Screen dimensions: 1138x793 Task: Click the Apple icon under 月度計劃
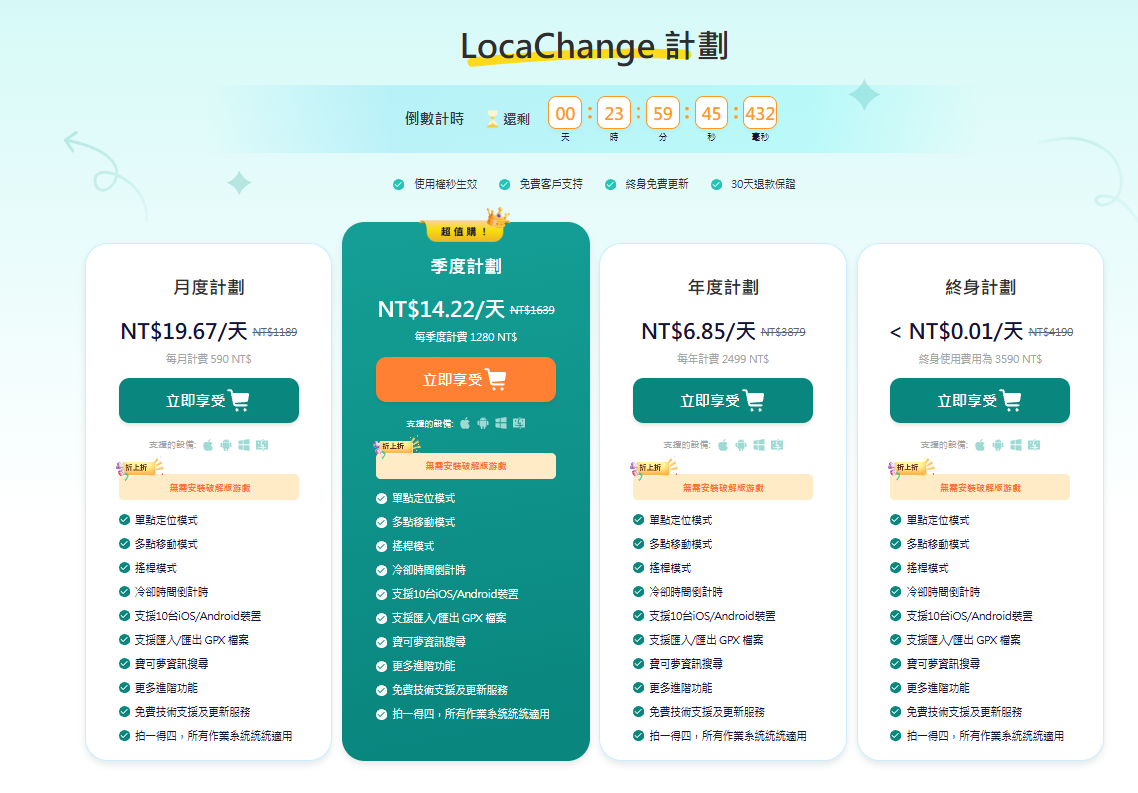208,445
